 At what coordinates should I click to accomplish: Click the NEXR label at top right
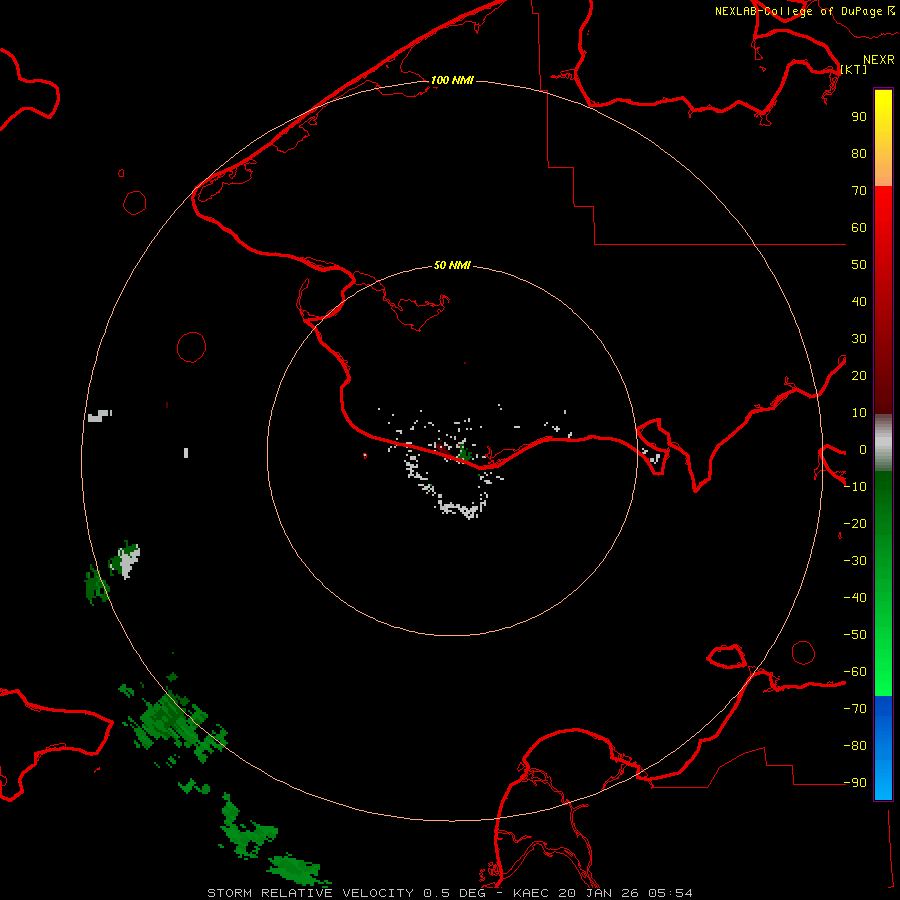point(878,59)
